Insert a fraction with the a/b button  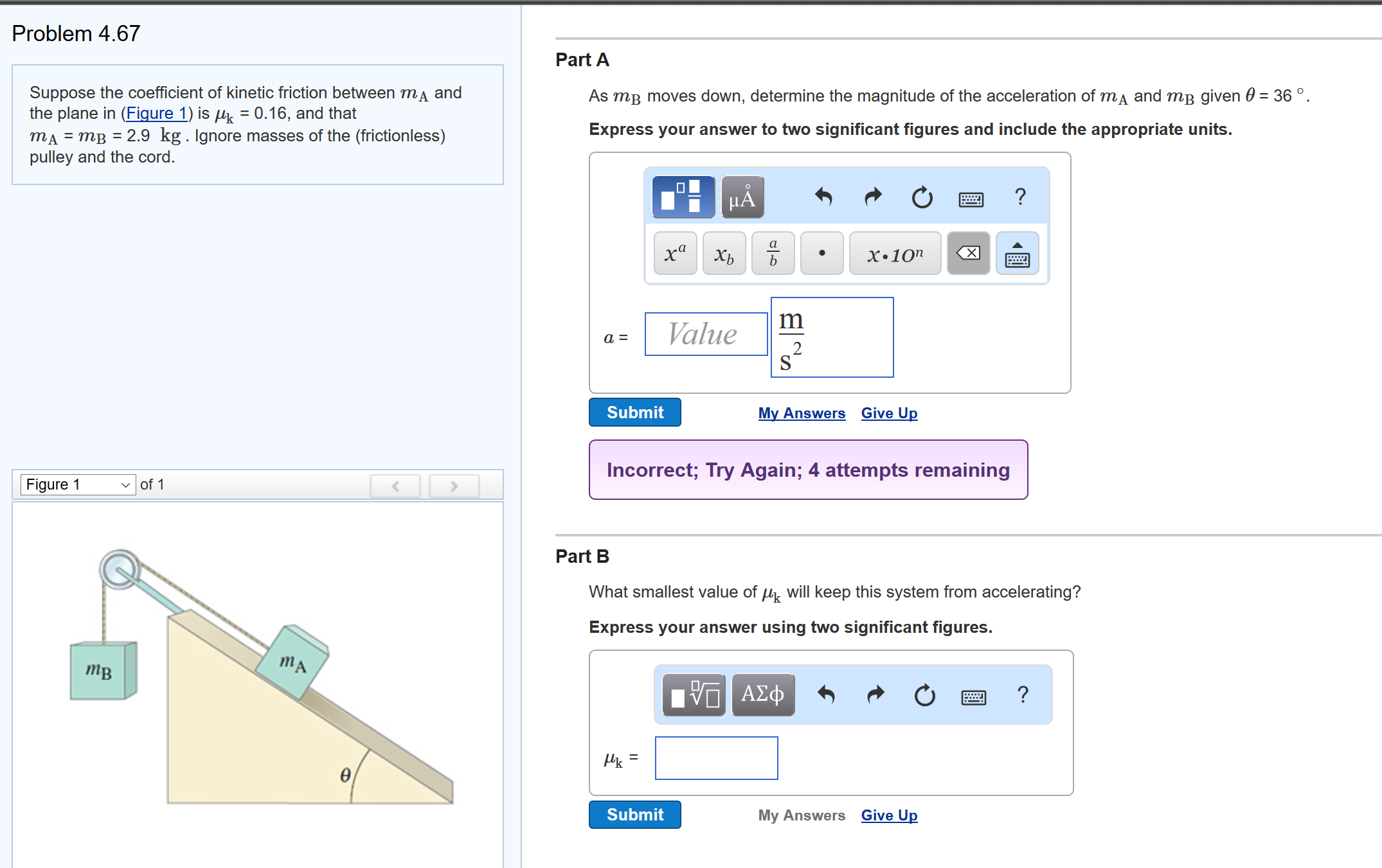(x=773, y=253)
